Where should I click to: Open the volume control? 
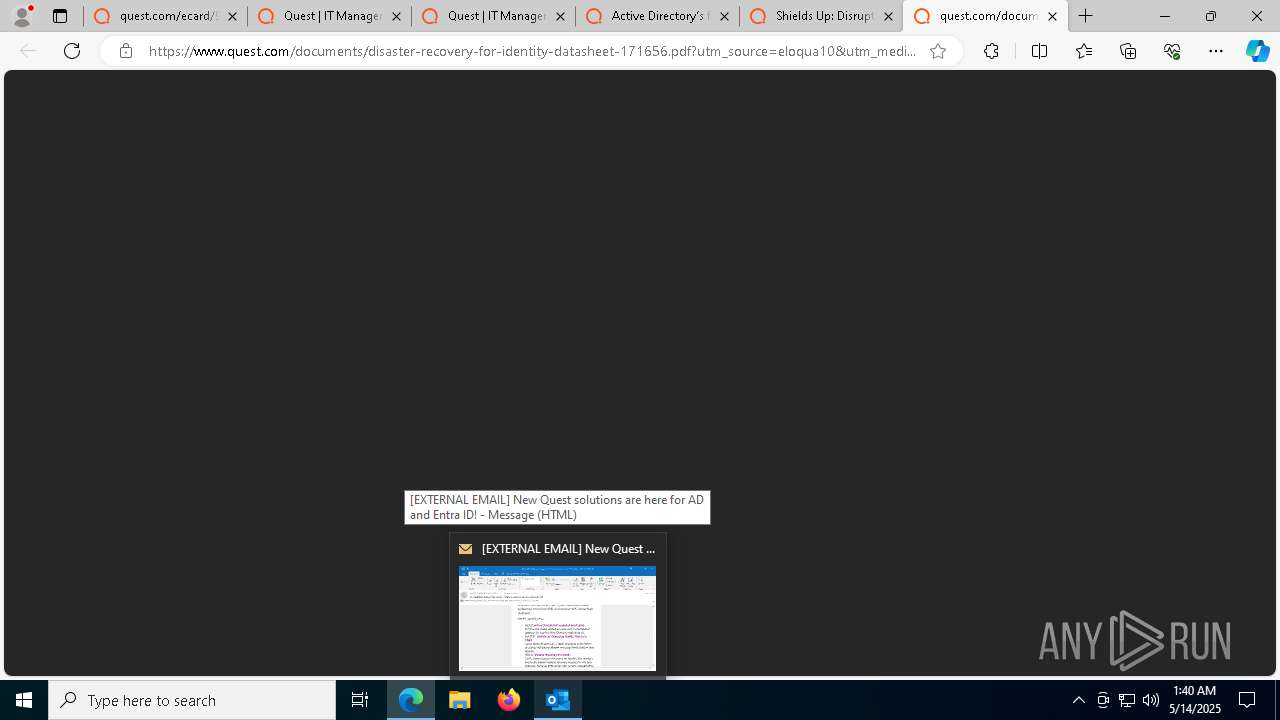1151,700
